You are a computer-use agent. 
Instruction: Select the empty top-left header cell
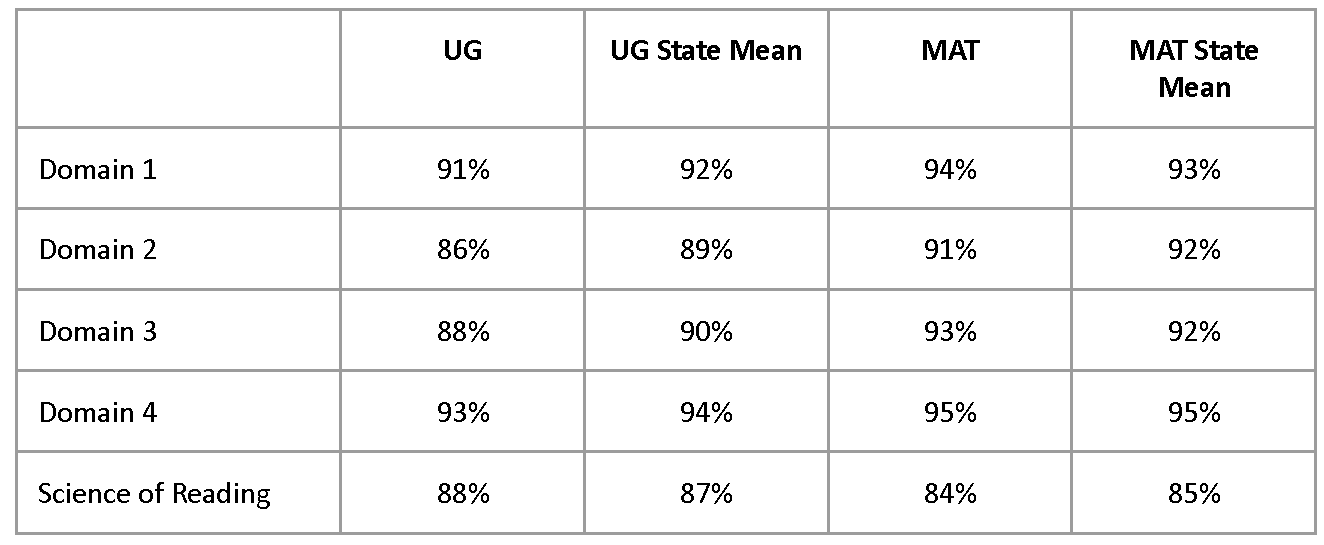coord(178,68)
